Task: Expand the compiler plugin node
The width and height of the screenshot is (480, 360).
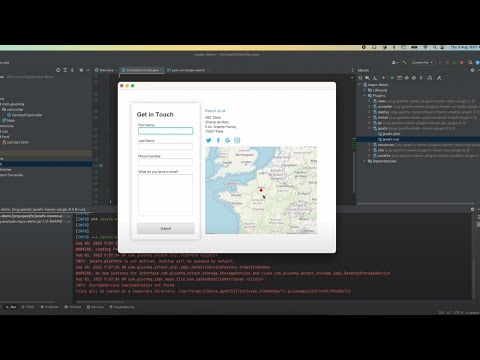Action: pos(369,107)
